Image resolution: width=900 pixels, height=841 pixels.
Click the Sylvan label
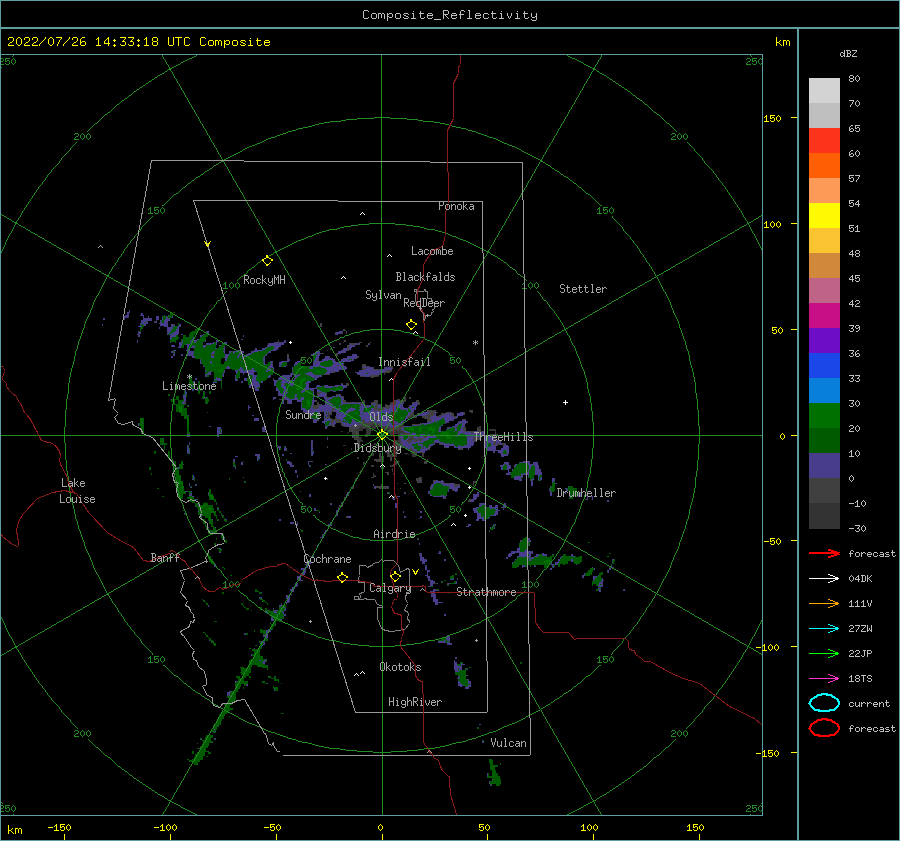coord(383,294)
